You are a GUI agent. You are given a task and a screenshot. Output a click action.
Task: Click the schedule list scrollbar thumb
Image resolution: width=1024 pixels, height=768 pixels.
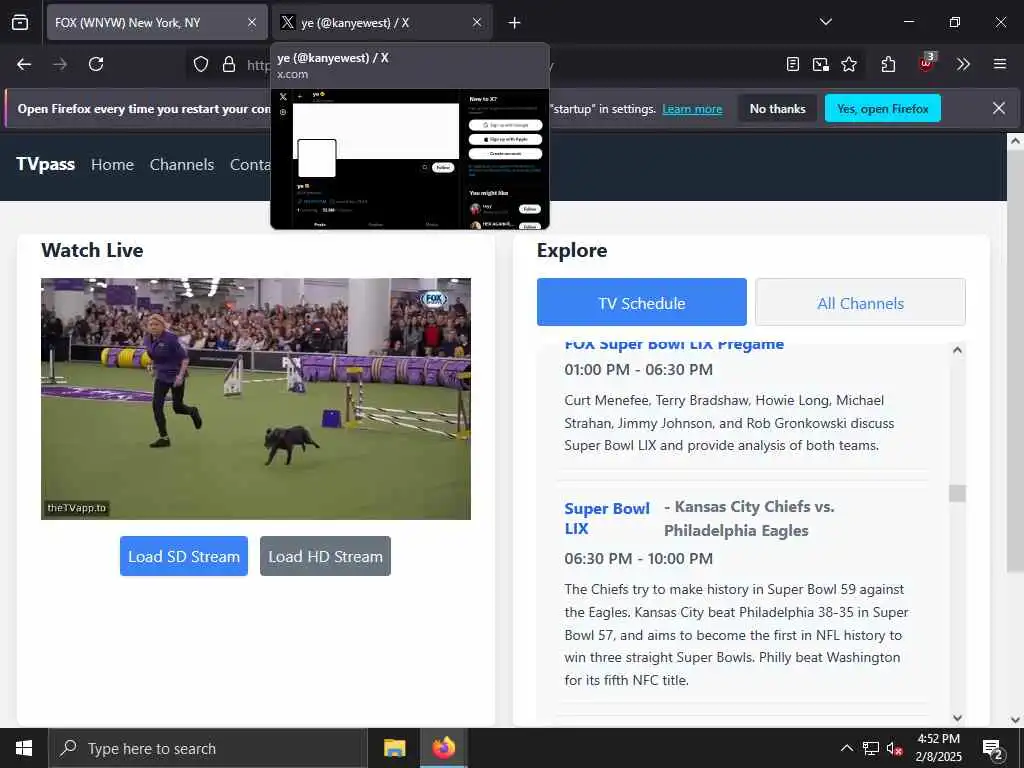click(x=957, y=493)
